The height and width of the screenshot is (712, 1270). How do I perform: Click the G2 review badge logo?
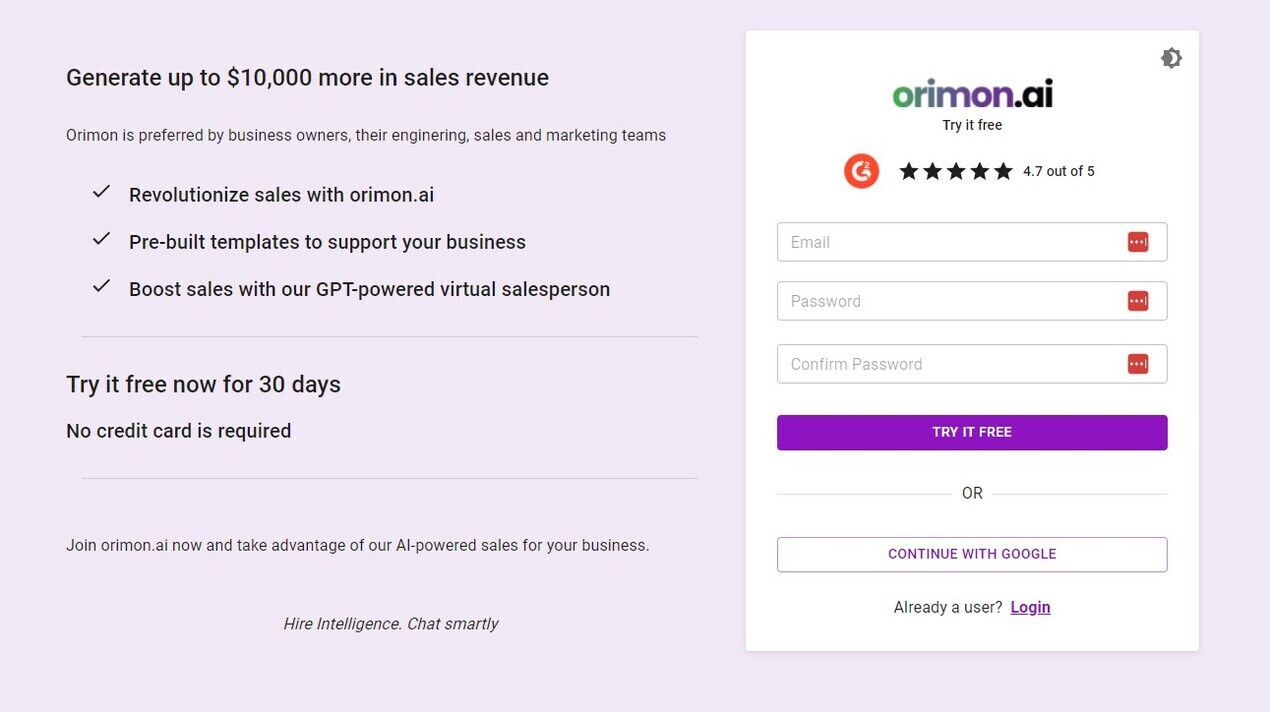[x=861, y=171]
